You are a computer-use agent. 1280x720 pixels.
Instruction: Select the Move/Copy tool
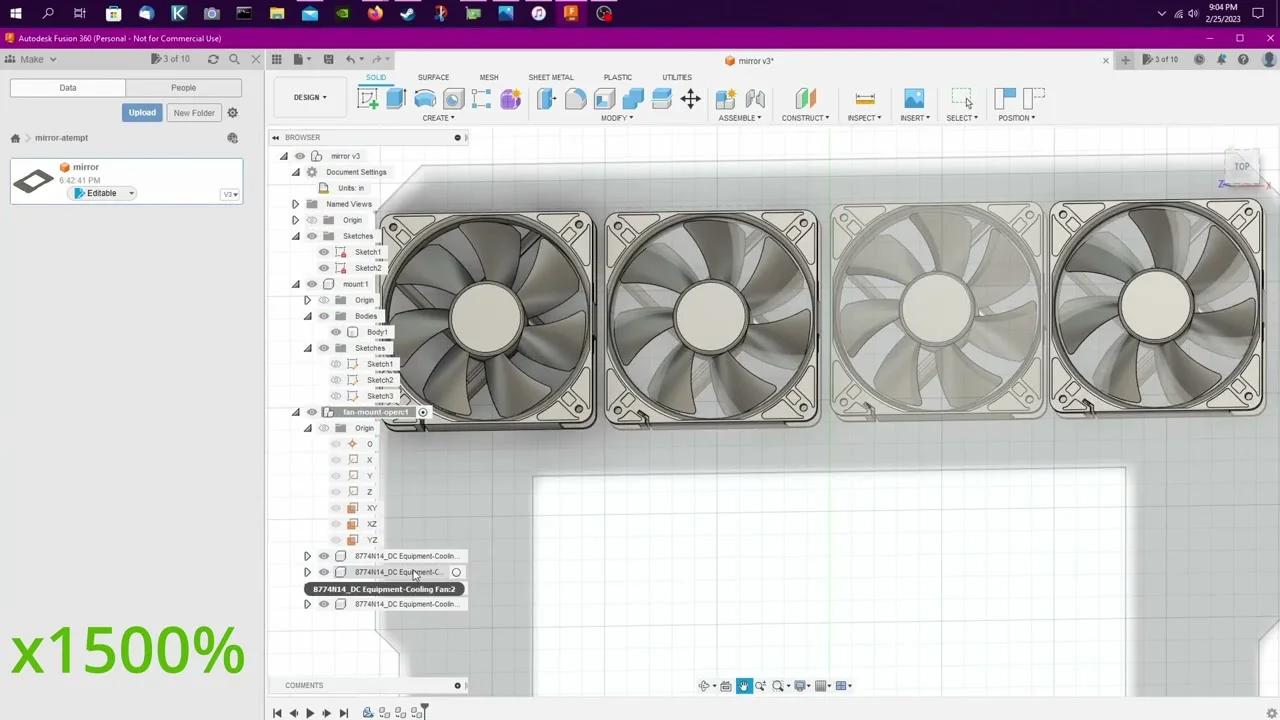(689, 97)
